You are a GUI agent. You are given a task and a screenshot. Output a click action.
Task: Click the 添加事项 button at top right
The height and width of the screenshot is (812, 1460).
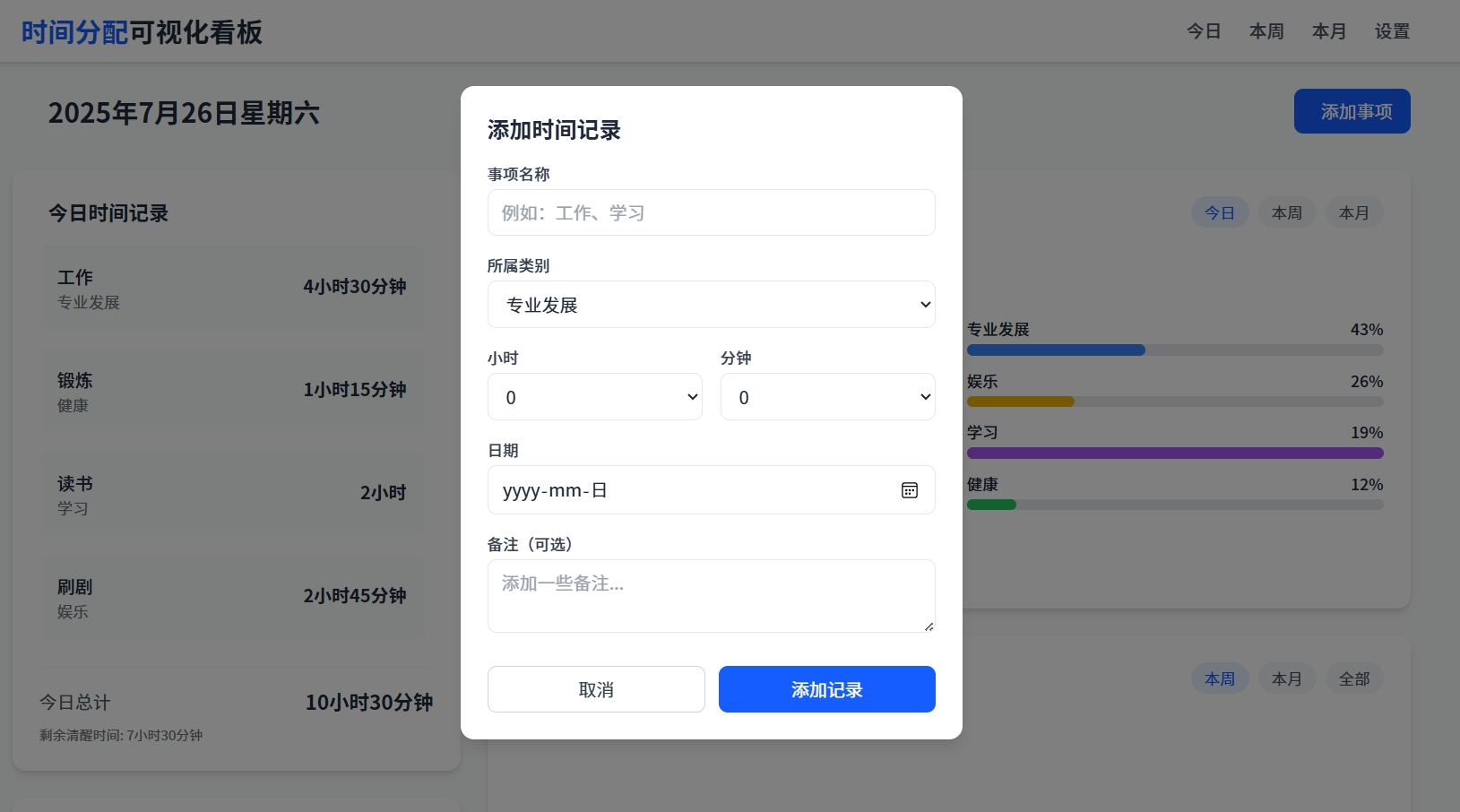coord(1352,111)
